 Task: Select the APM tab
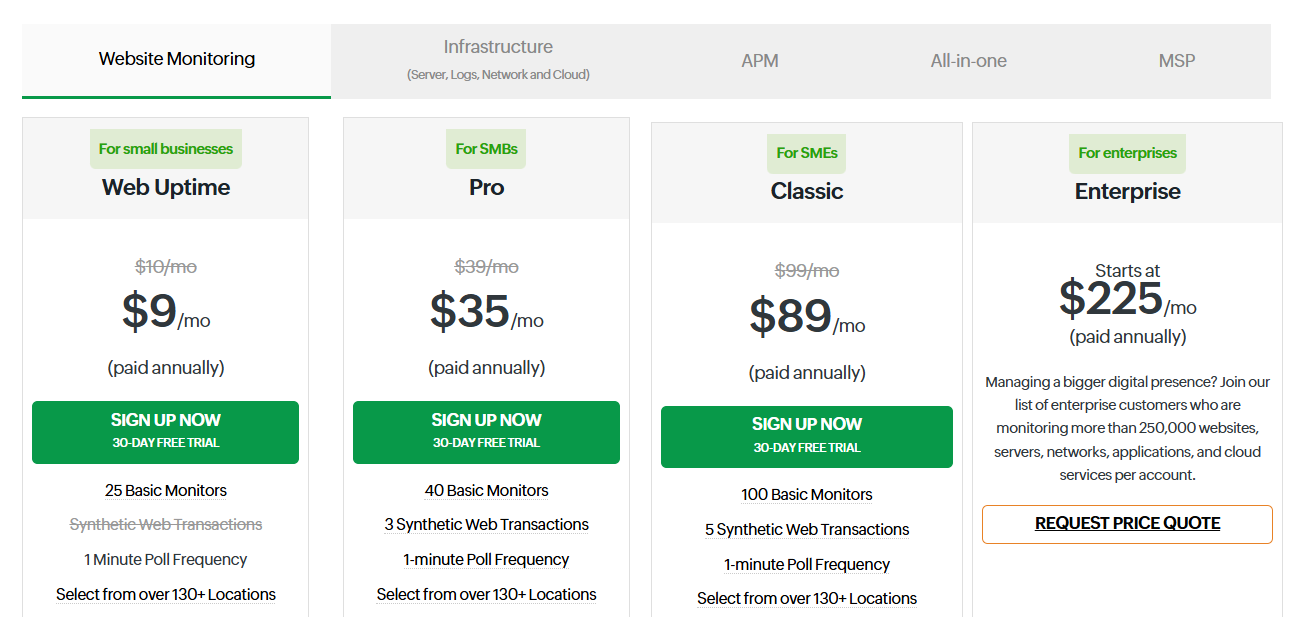pyautogui.click(x=760, y=61)
